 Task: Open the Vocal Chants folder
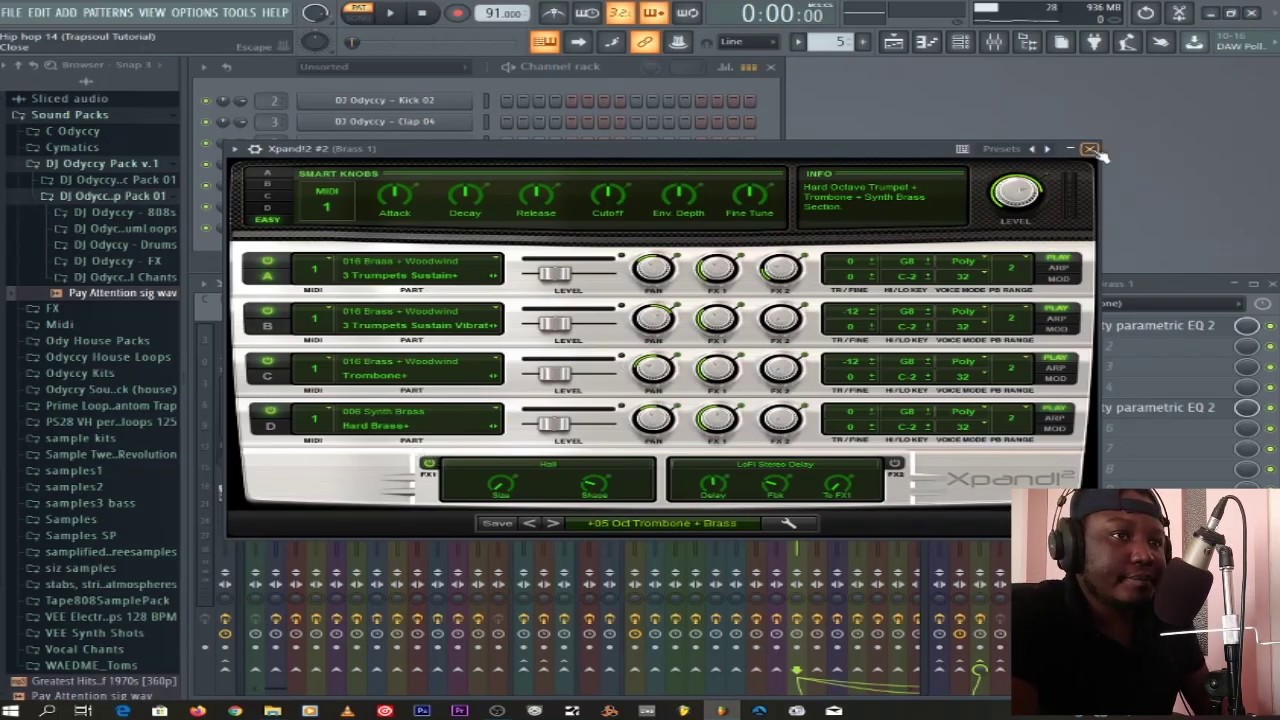coord(84,649)
